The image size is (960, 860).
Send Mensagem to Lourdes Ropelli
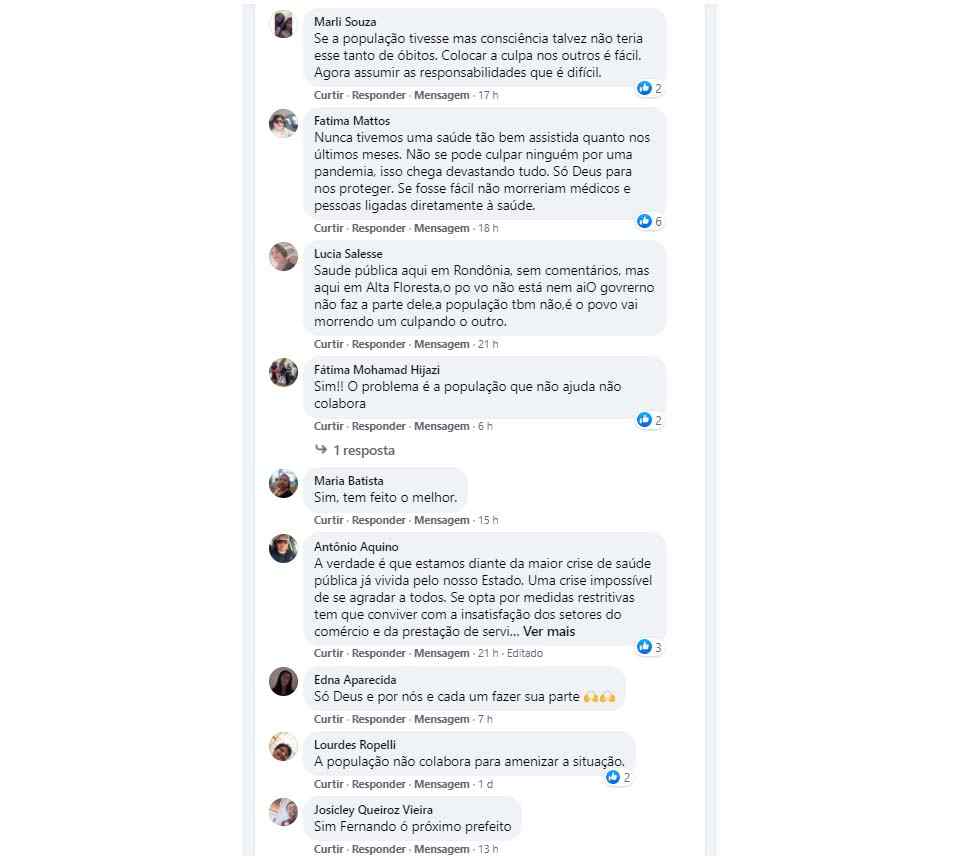click(442, 784)
